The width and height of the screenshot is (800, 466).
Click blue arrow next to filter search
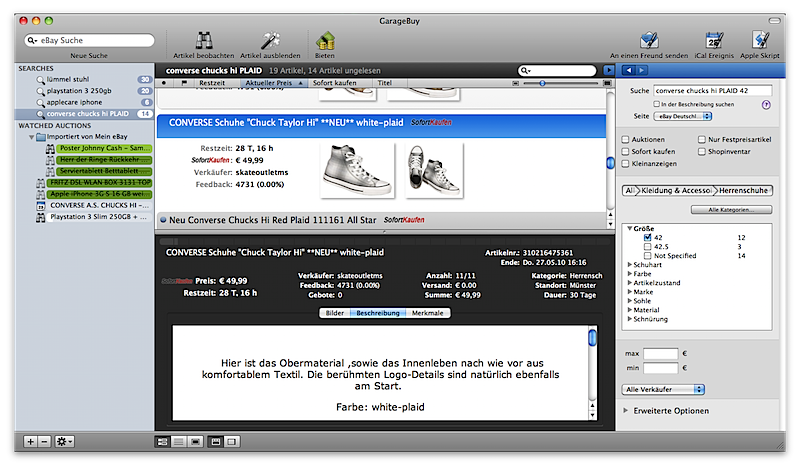(609, 70)
